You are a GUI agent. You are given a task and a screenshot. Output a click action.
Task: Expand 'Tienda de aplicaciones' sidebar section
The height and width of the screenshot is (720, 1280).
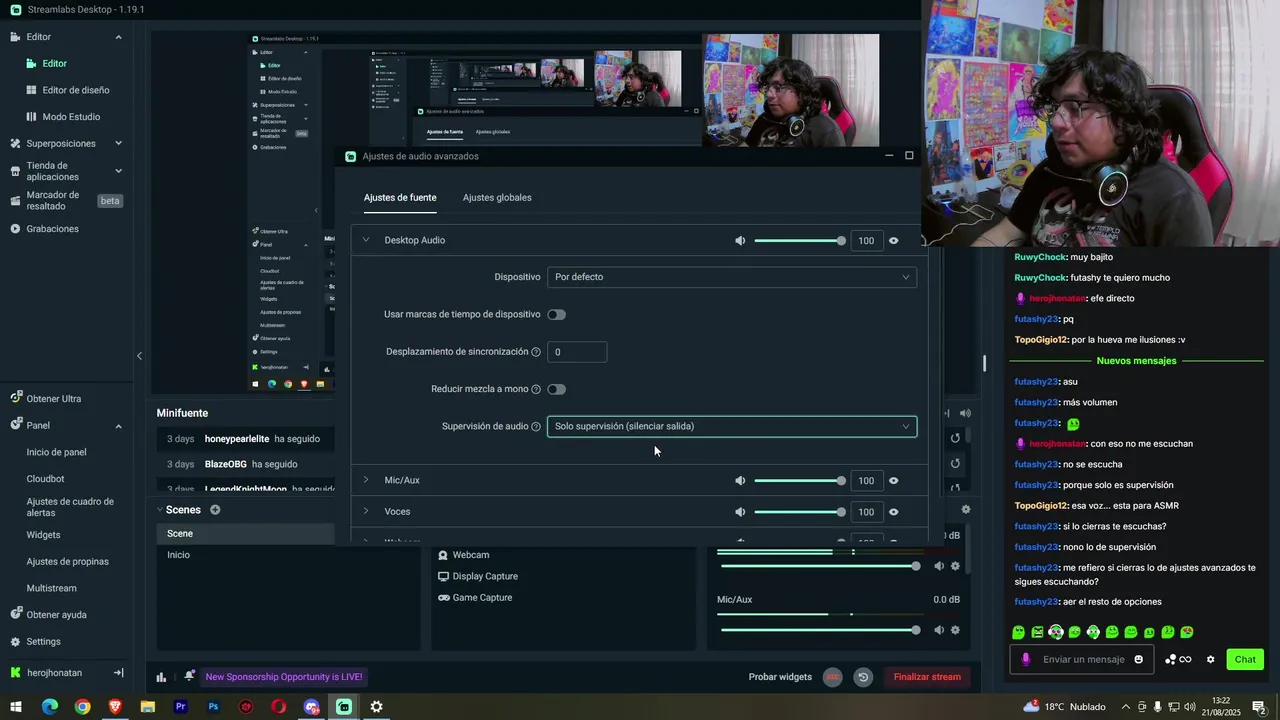[118, 171]
